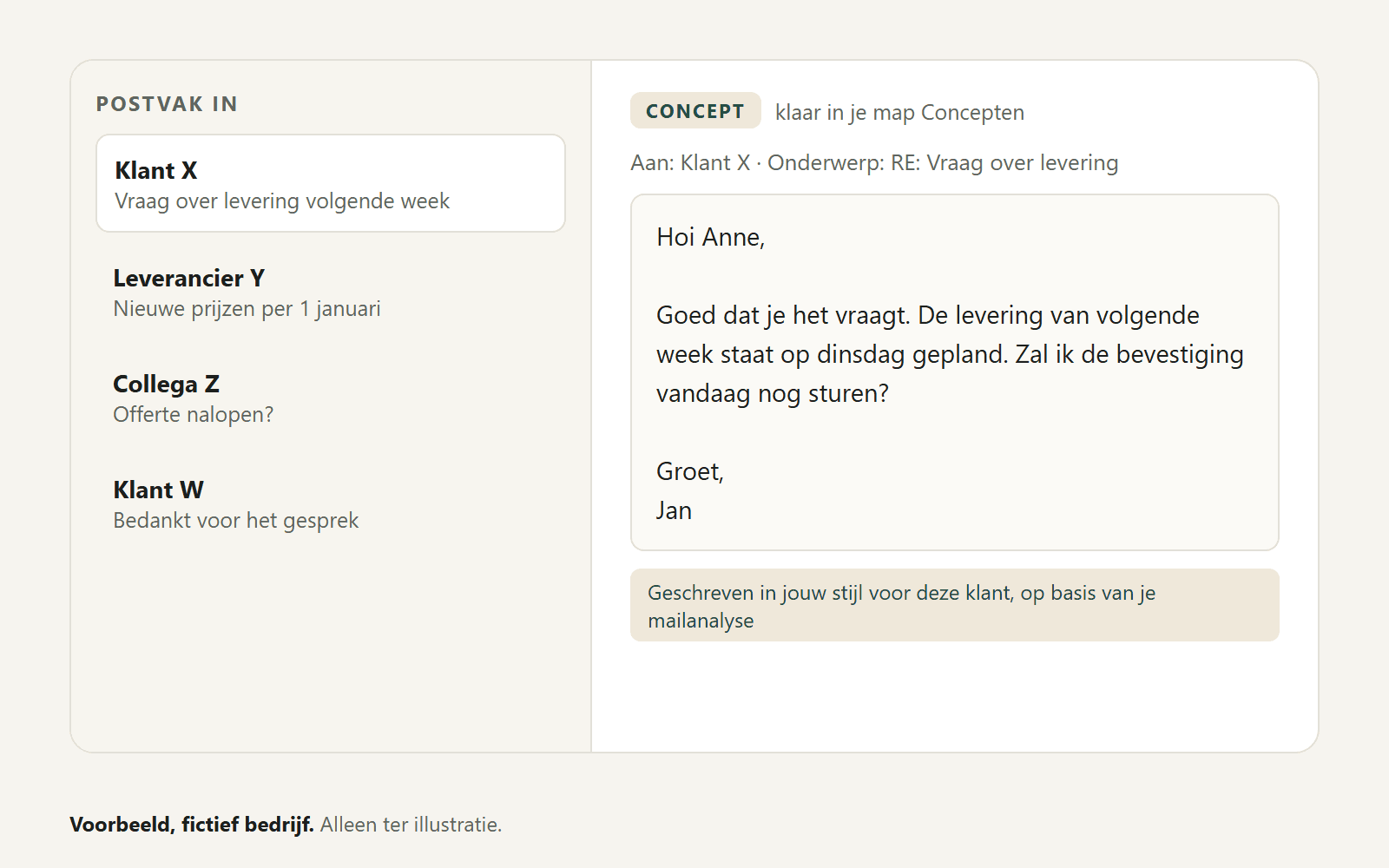1389x868 pixels.
Task: Select the Leverancier Y message
Action: (x=331, y=293)
